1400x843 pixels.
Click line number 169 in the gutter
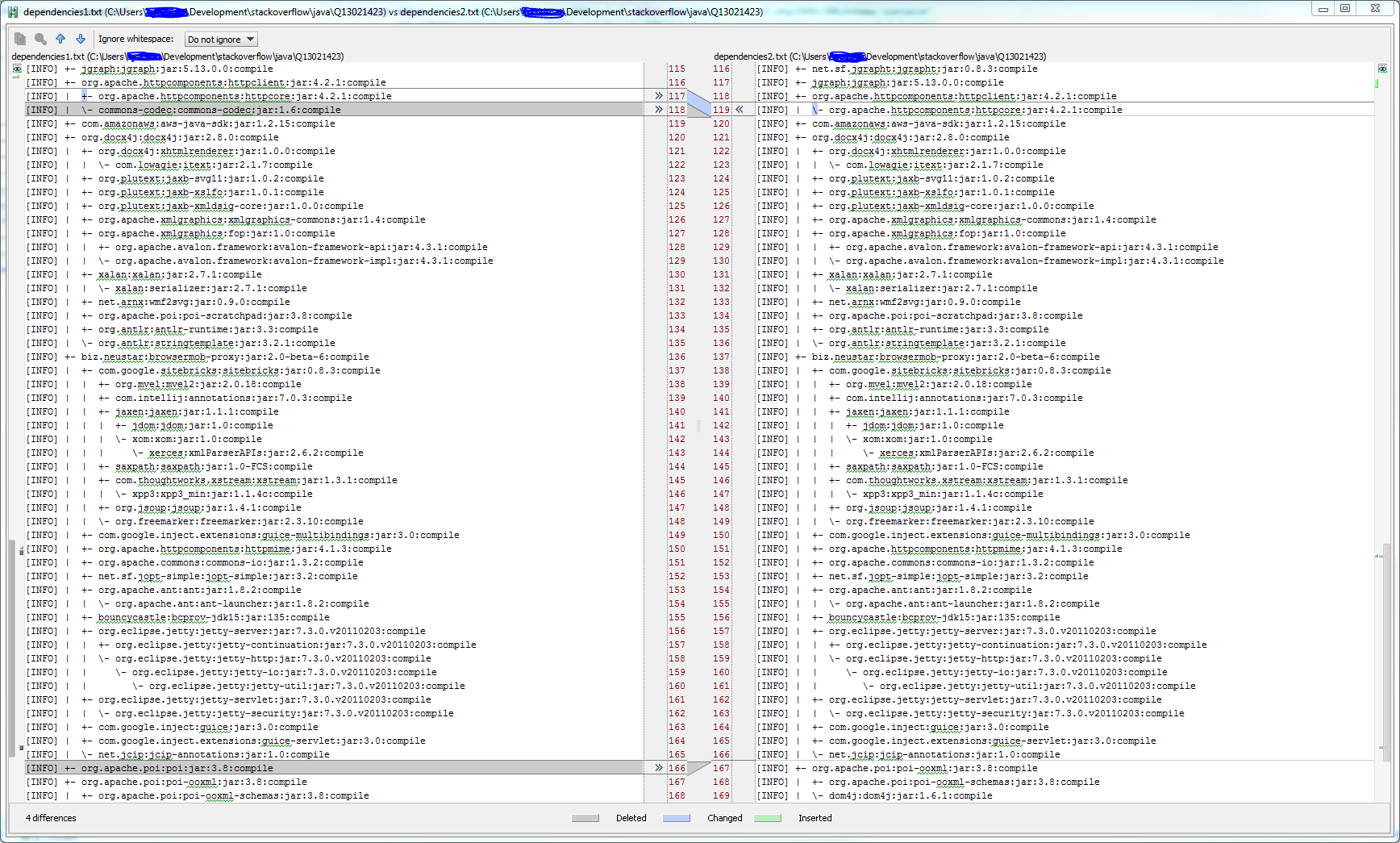721,795
